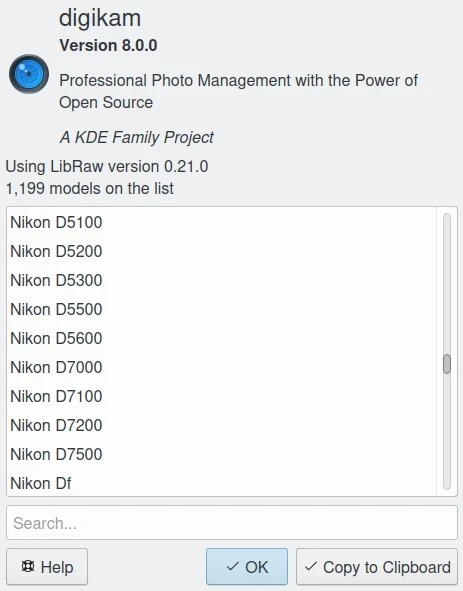The height and width of the screenshot is (591, 463).
Task: Highlight the Nikon Df item
Action: coord(221,484)
